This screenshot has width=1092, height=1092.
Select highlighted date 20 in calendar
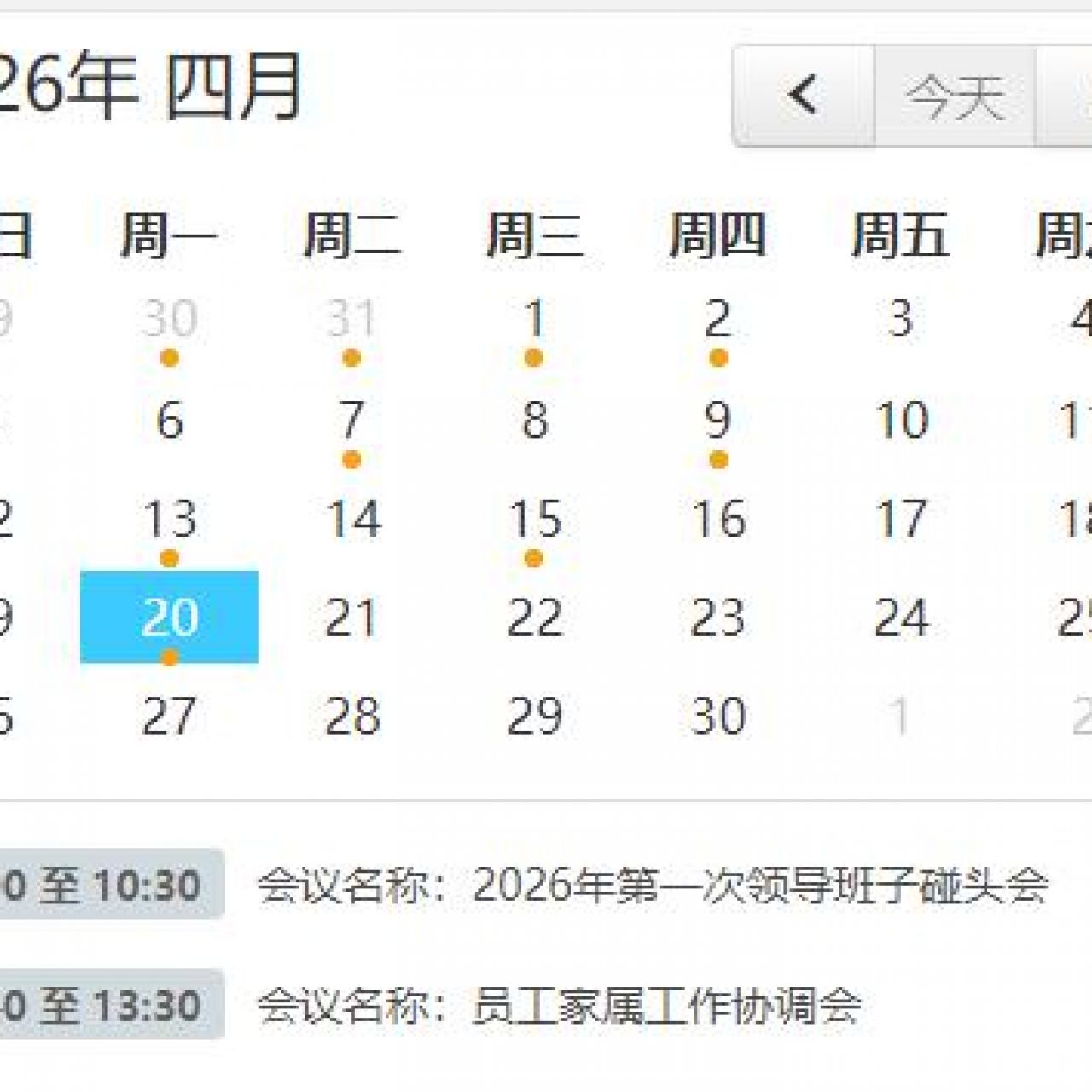click(x=170, y=617)
